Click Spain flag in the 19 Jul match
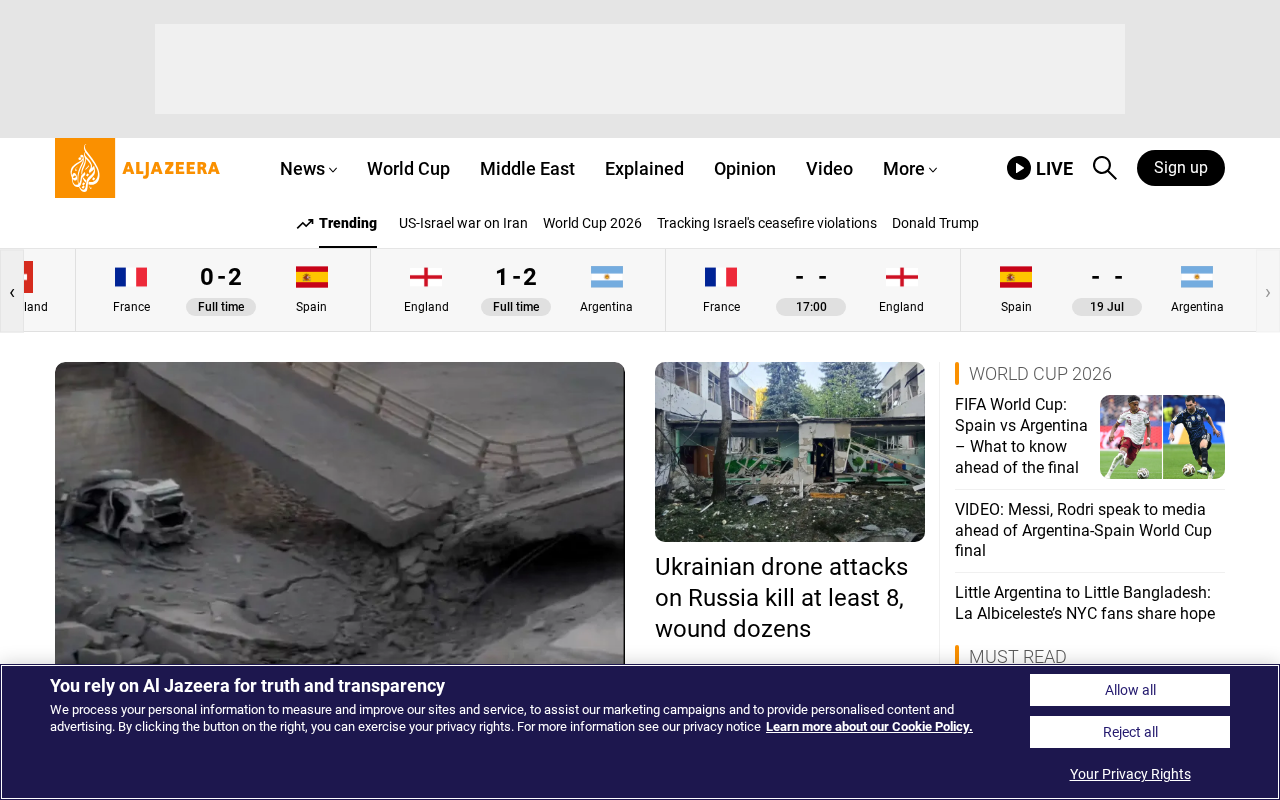 click(1016, 277)
